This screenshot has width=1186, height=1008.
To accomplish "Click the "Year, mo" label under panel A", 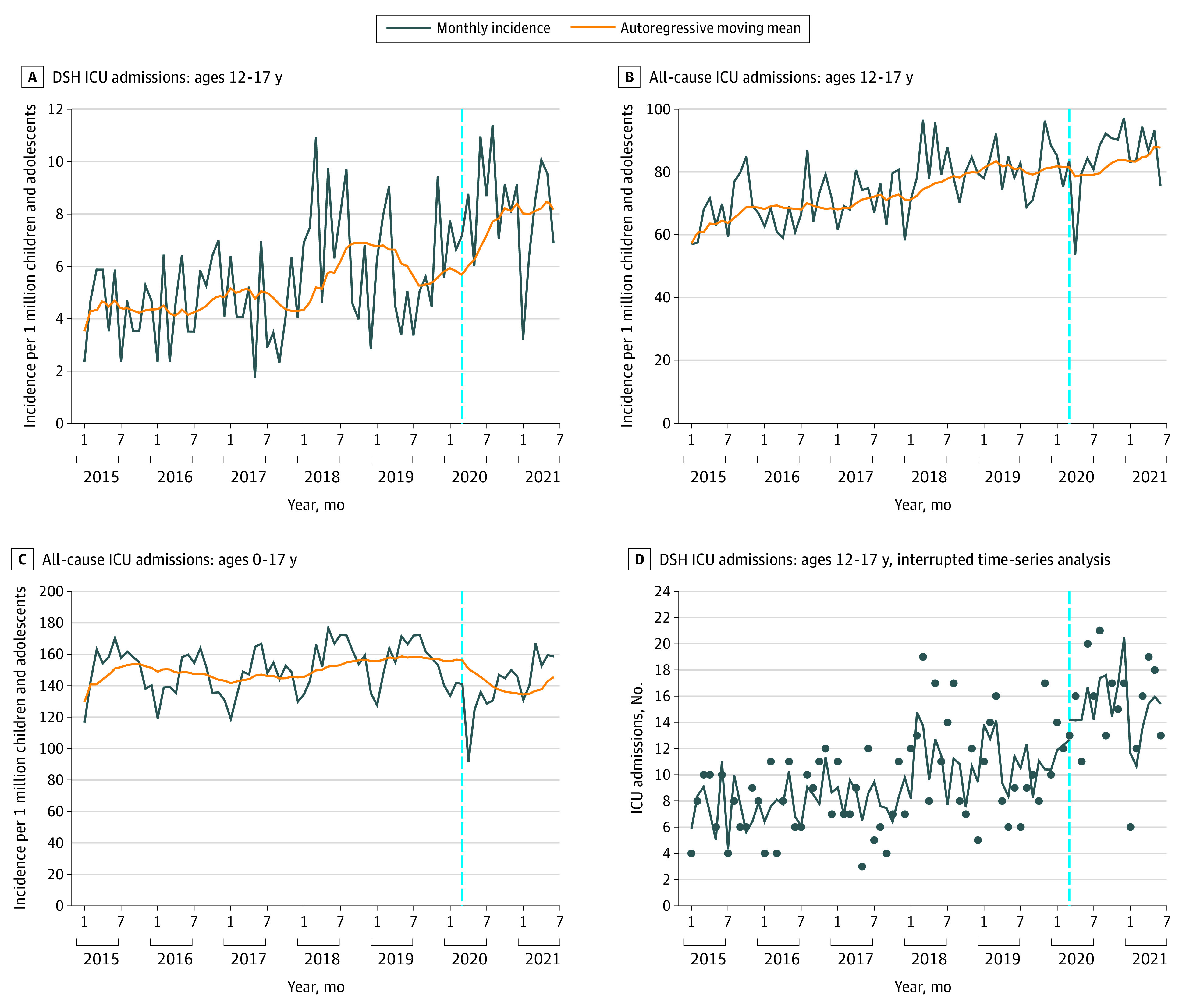I will click(x=316, y=505).
